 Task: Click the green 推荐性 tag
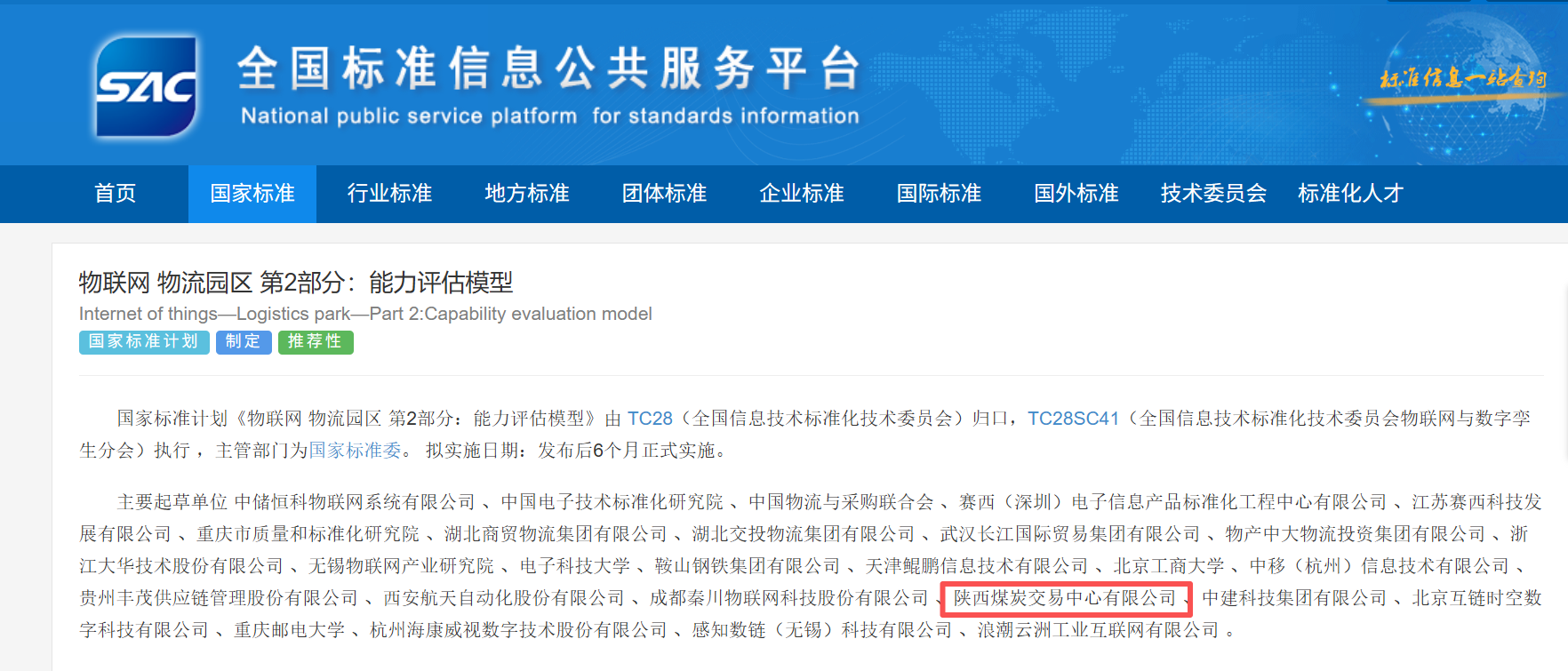click(316, 342)
